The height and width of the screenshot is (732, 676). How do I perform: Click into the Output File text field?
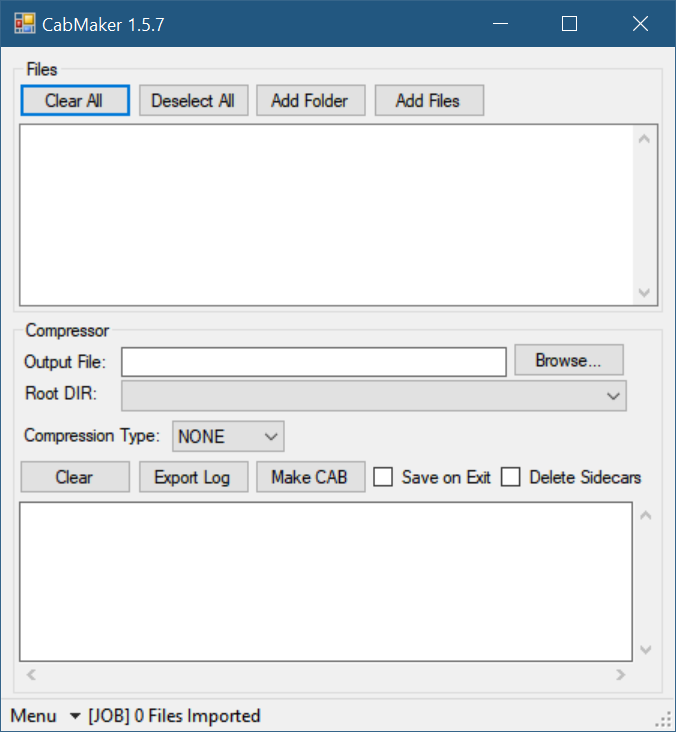coord(313,362)
